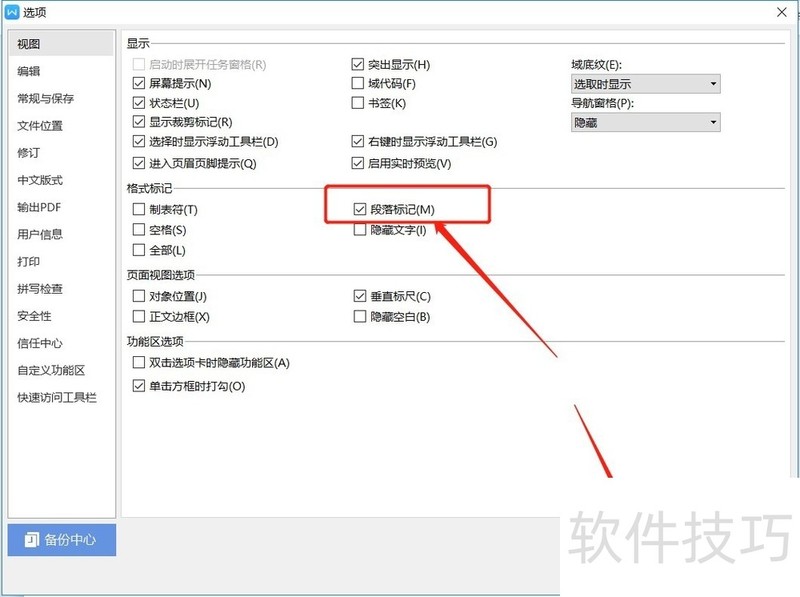Check the 全部 formatting marks option

[x=139, y=250]
